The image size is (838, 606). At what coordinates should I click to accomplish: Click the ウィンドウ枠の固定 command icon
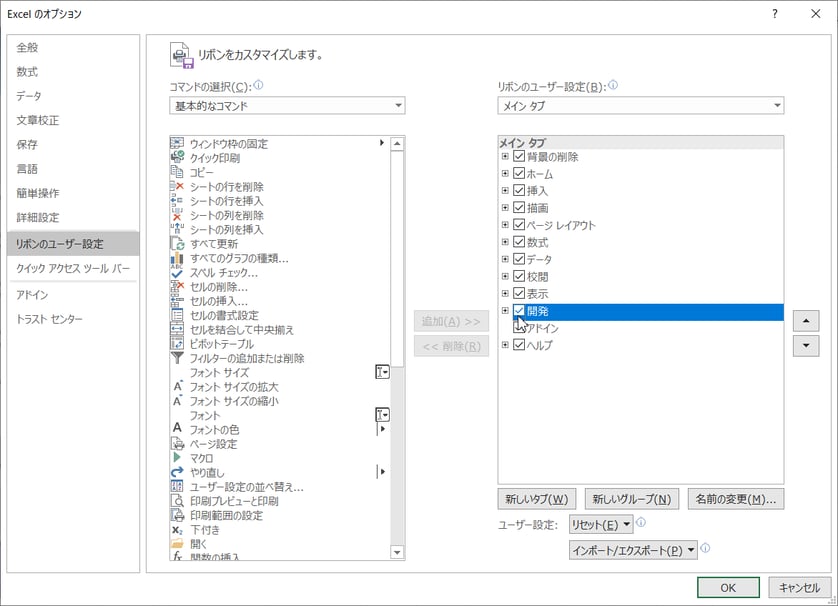pyautogui.click(x=177, y=143)
